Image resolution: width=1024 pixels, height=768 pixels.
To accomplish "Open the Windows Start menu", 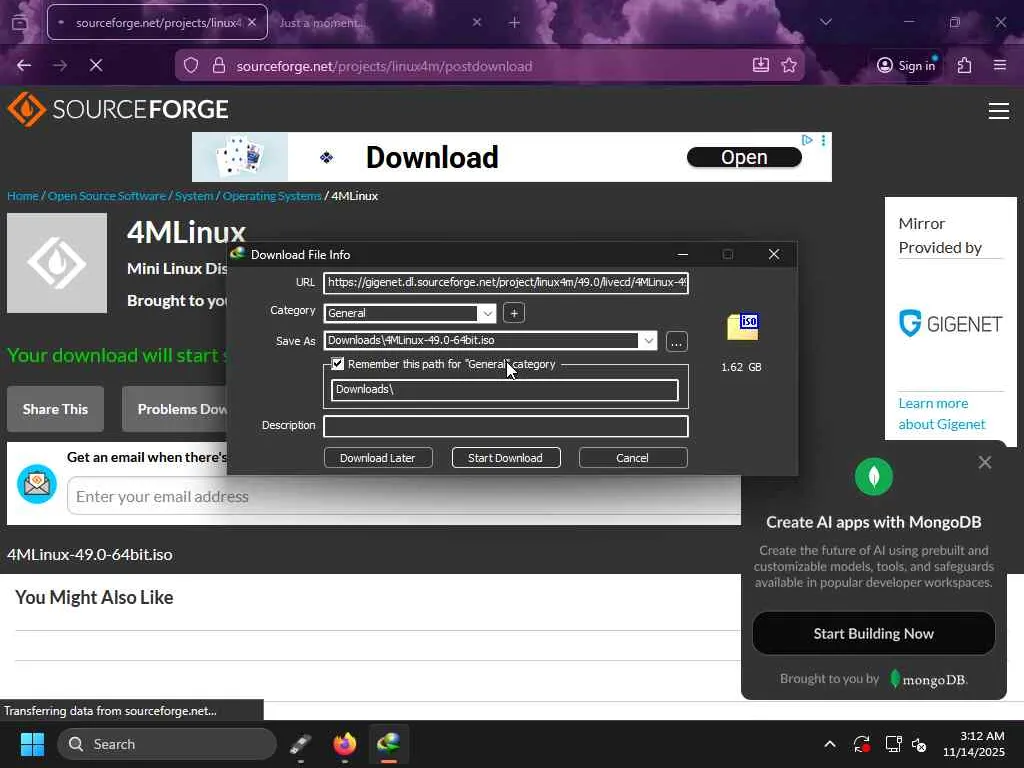I will coord(32,744).
